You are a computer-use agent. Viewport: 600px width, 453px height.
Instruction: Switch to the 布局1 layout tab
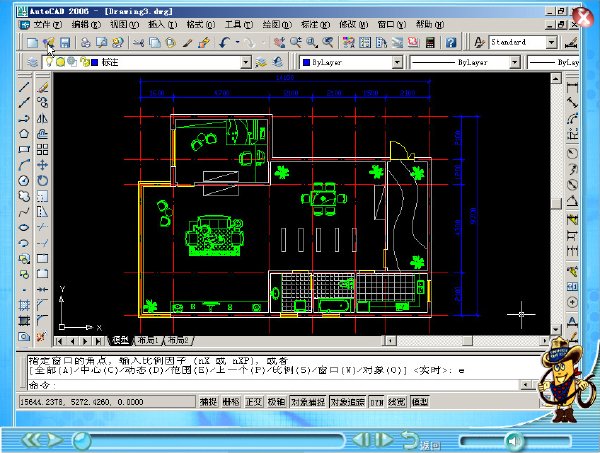[149, 340]
